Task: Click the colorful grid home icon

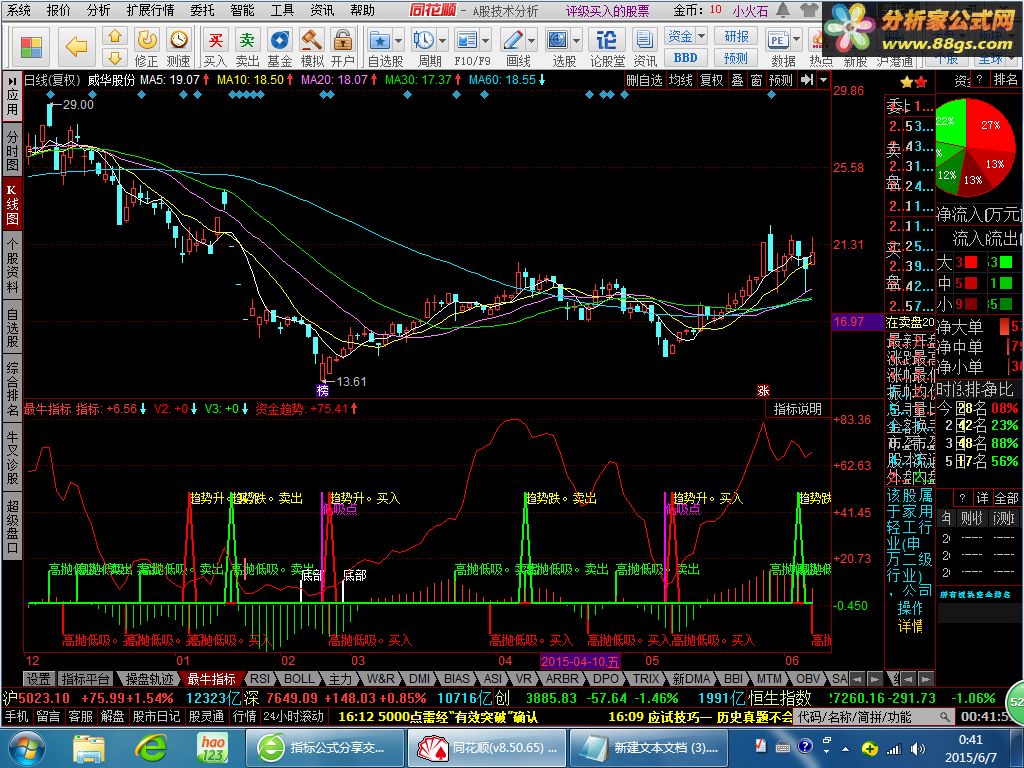Action: coord(31,48)
